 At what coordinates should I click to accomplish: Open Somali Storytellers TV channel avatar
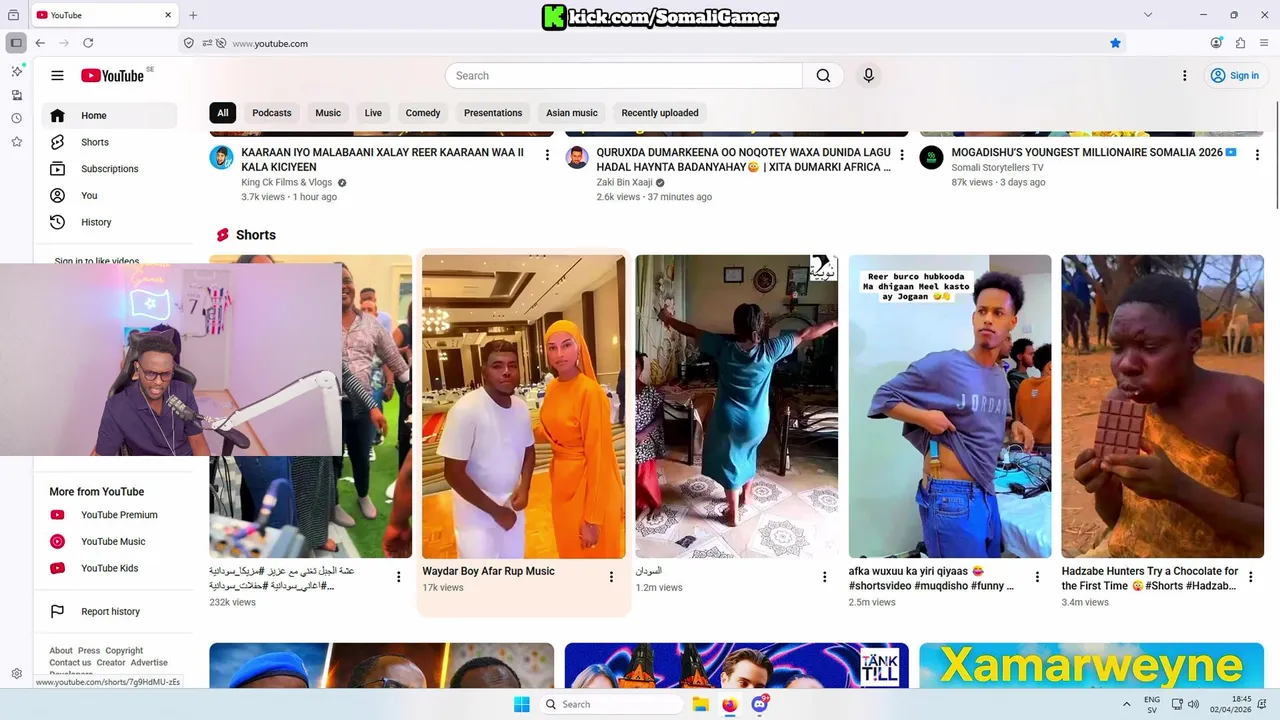[931, 158]
